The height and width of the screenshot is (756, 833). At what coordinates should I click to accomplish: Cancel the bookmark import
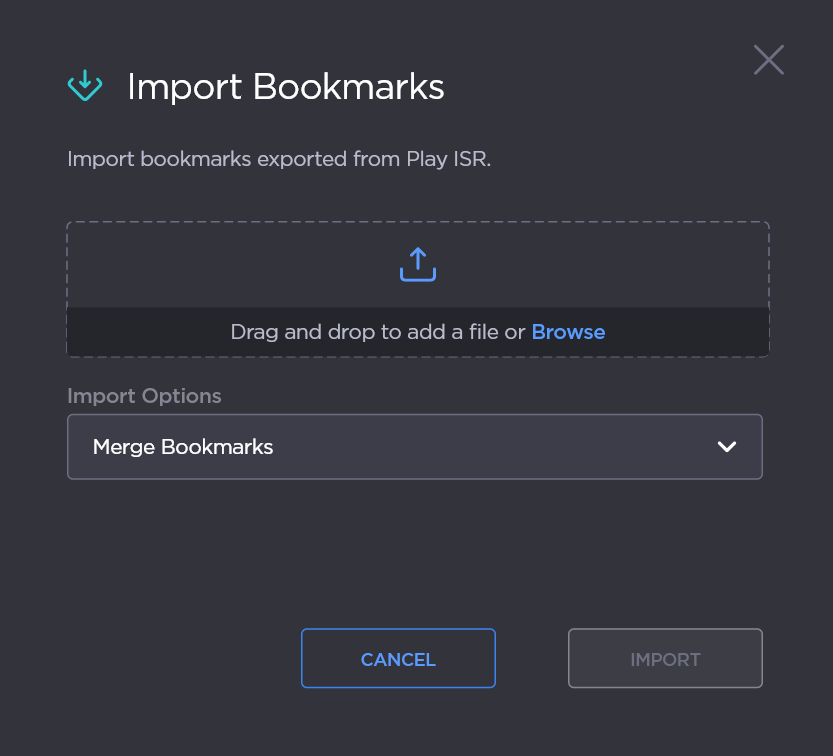[398, 658]
